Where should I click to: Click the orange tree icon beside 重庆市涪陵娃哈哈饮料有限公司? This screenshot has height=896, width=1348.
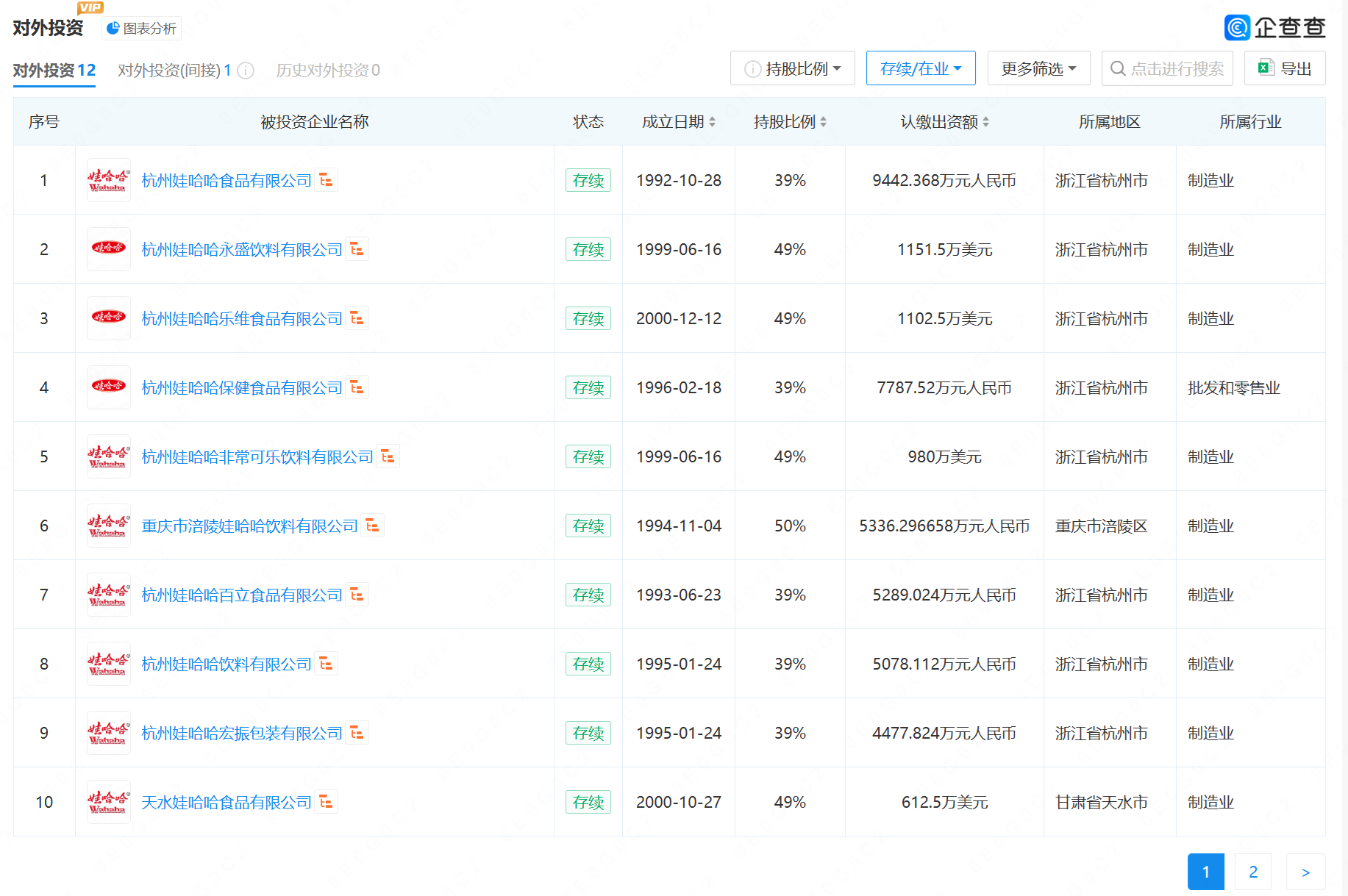tap(372, 526)
